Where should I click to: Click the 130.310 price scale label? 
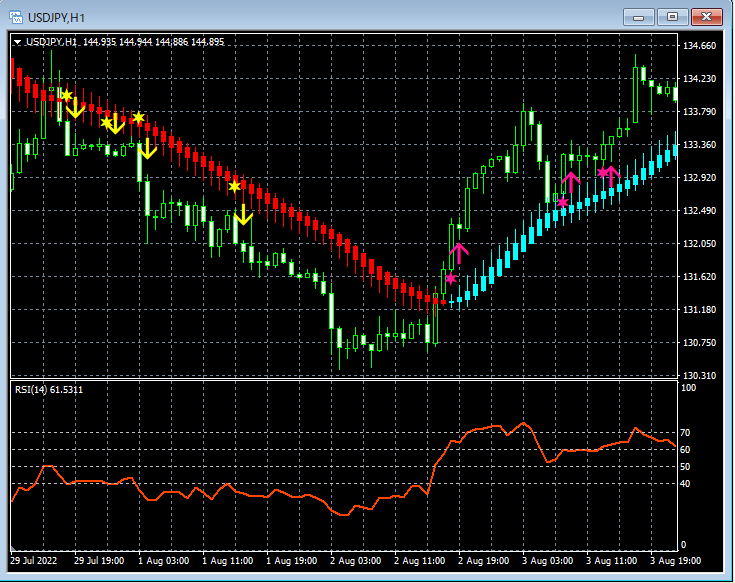[699, 375]
